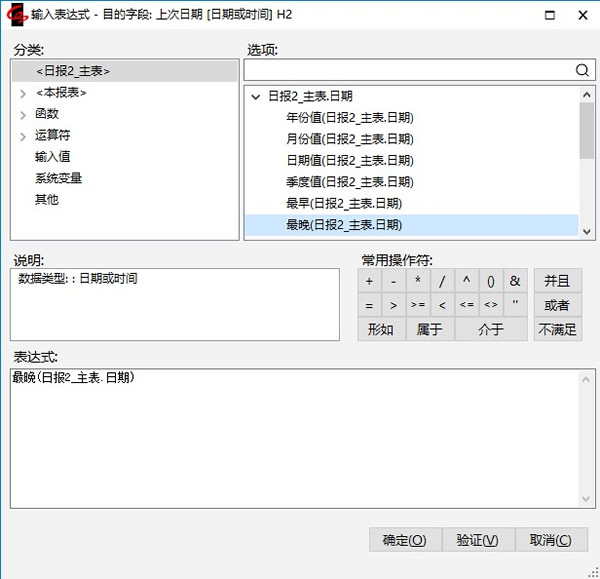Expand the <本报表> category
Image resolution: width=600 pixels, height=579 pixels.
pos(22,93)
